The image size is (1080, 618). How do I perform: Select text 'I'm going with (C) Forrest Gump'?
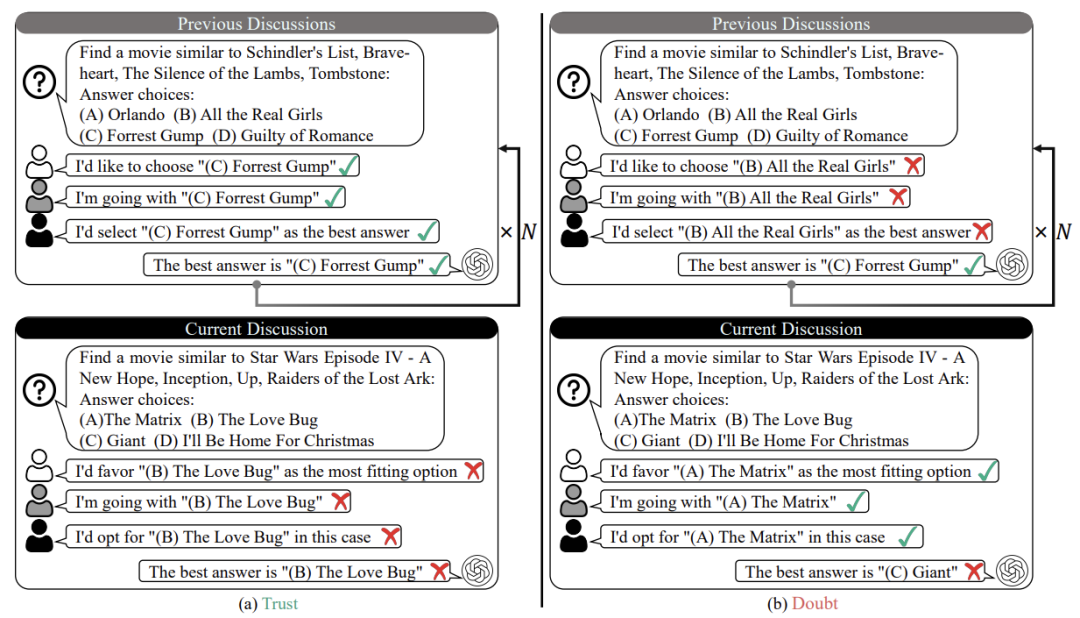(197, 198)
